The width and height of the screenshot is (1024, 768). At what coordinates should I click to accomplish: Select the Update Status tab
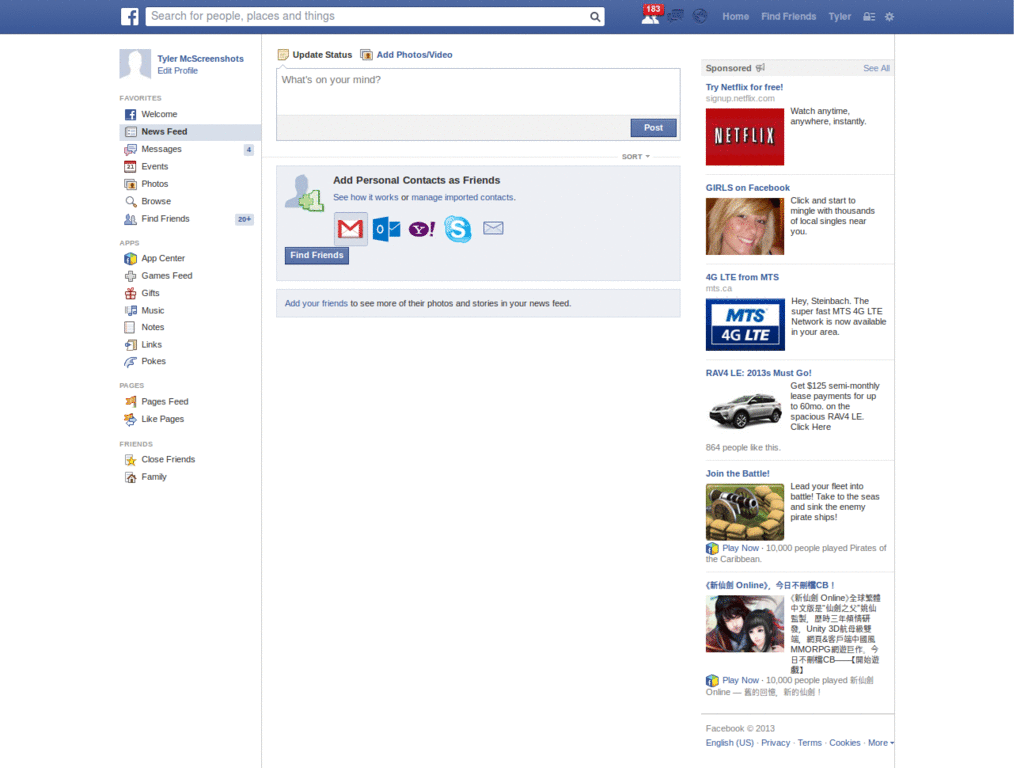click(315, 55)
